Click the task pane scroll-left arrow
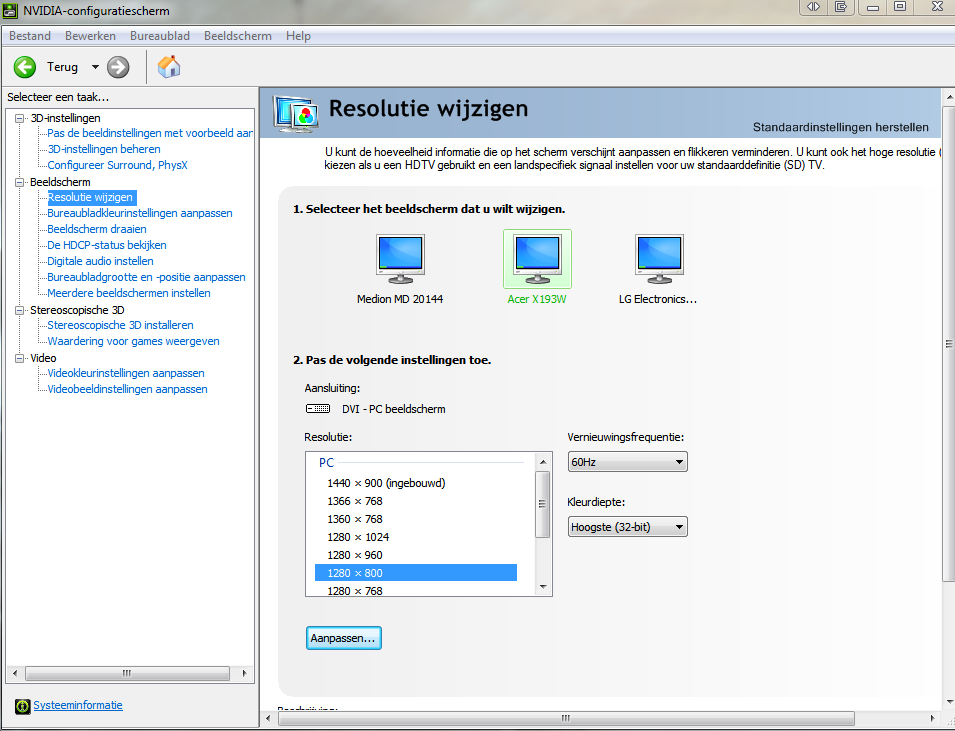 [15, 673]
